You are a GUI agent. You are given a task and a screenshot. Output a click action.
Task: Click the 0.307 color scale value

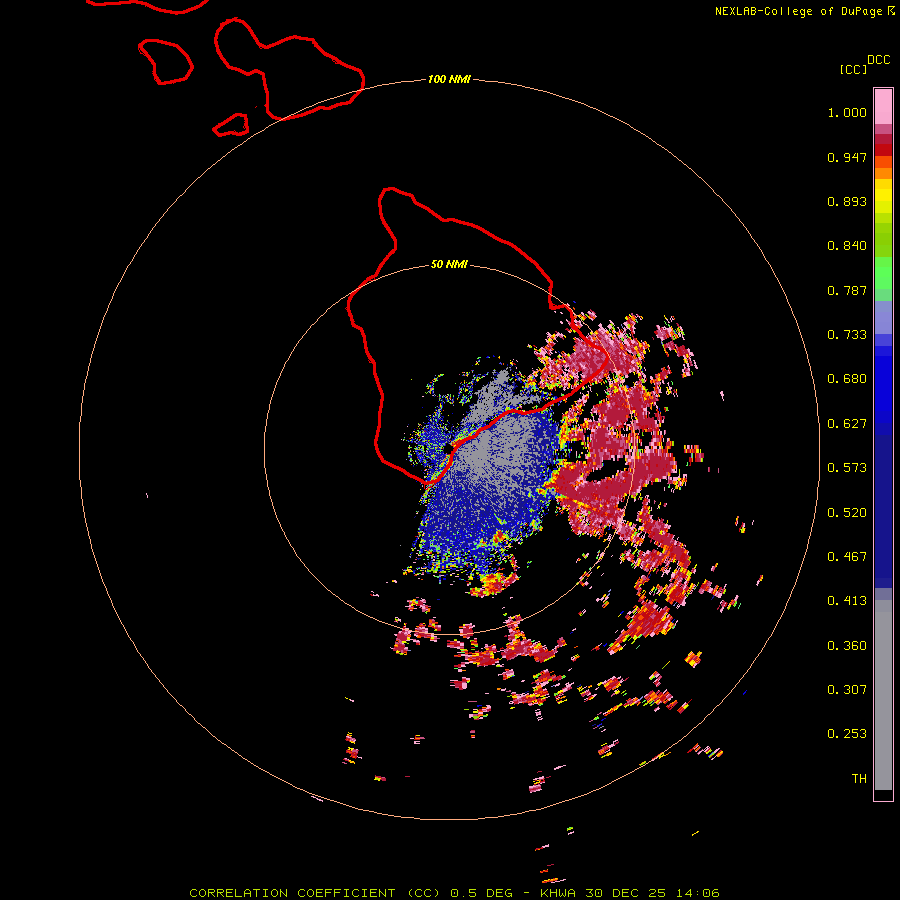[847, 690]
